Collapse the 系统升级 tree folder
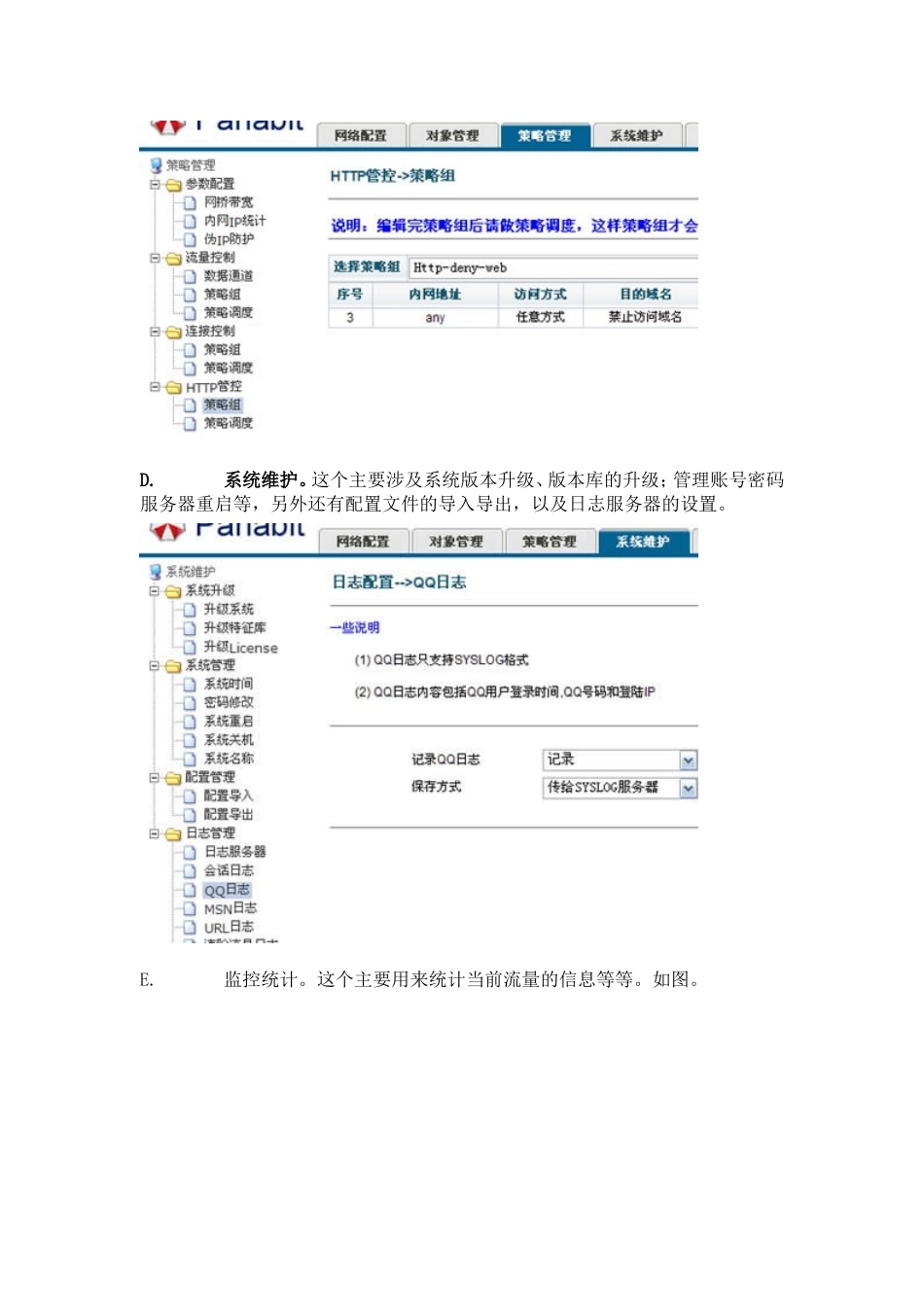 [155, 590]
